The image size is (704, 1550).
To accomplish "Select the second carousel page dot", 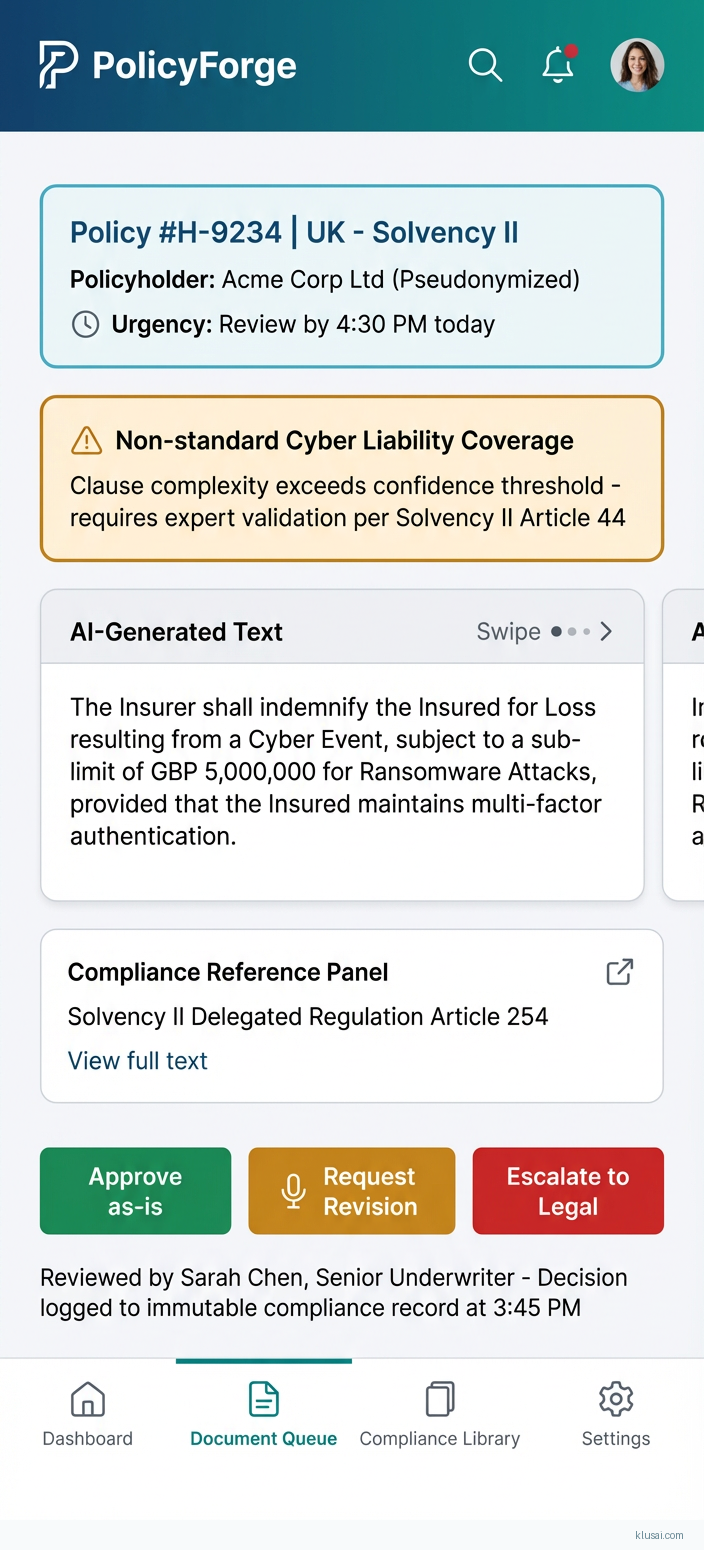I will tap(572, 632).
